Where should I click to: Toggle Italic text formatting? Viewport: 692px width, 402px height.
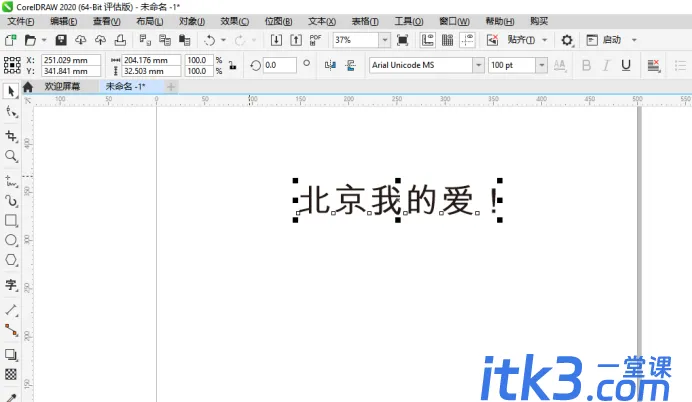606,65
